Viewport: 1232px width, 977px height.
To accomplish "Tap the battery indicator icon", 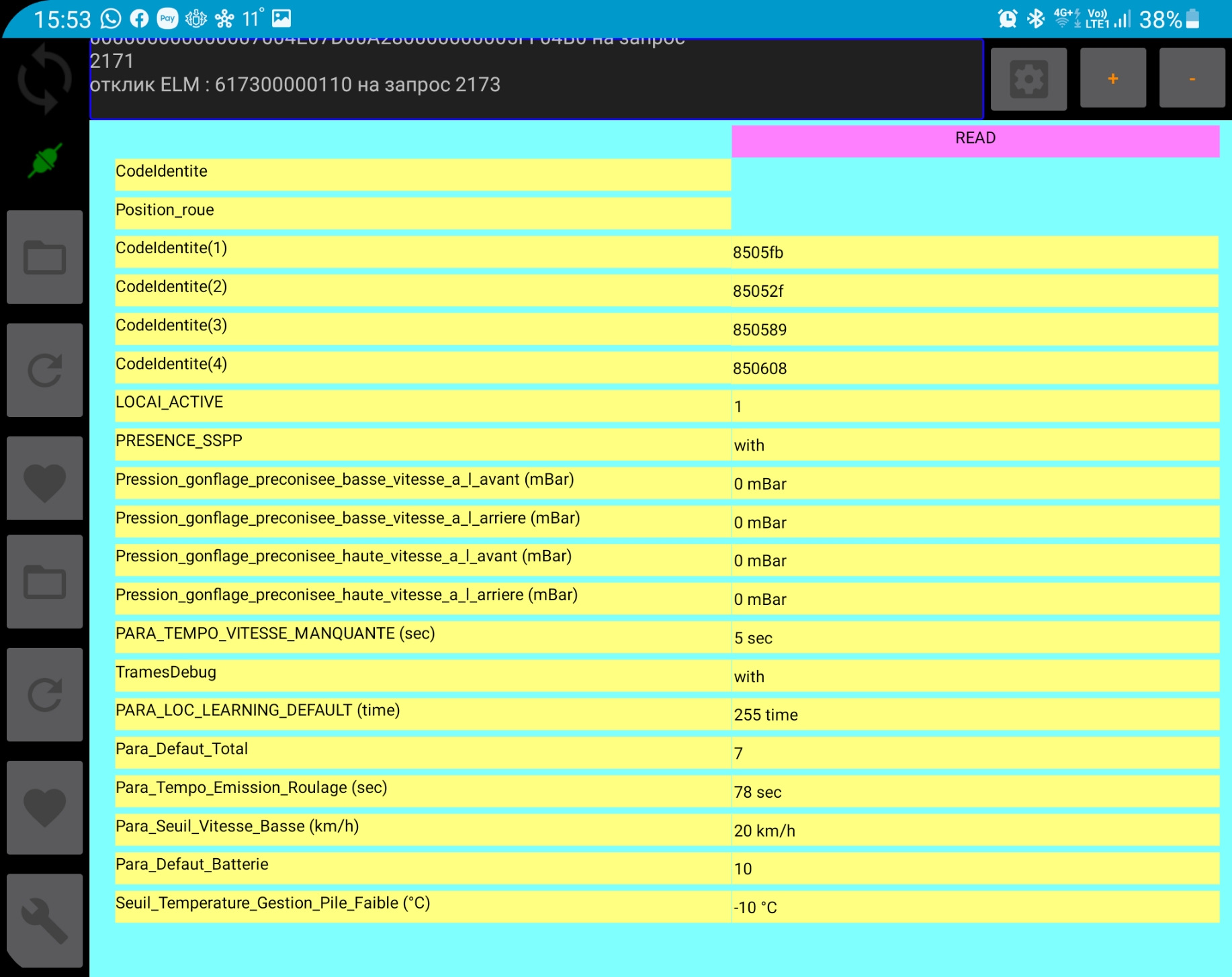I will (1192, 19).
